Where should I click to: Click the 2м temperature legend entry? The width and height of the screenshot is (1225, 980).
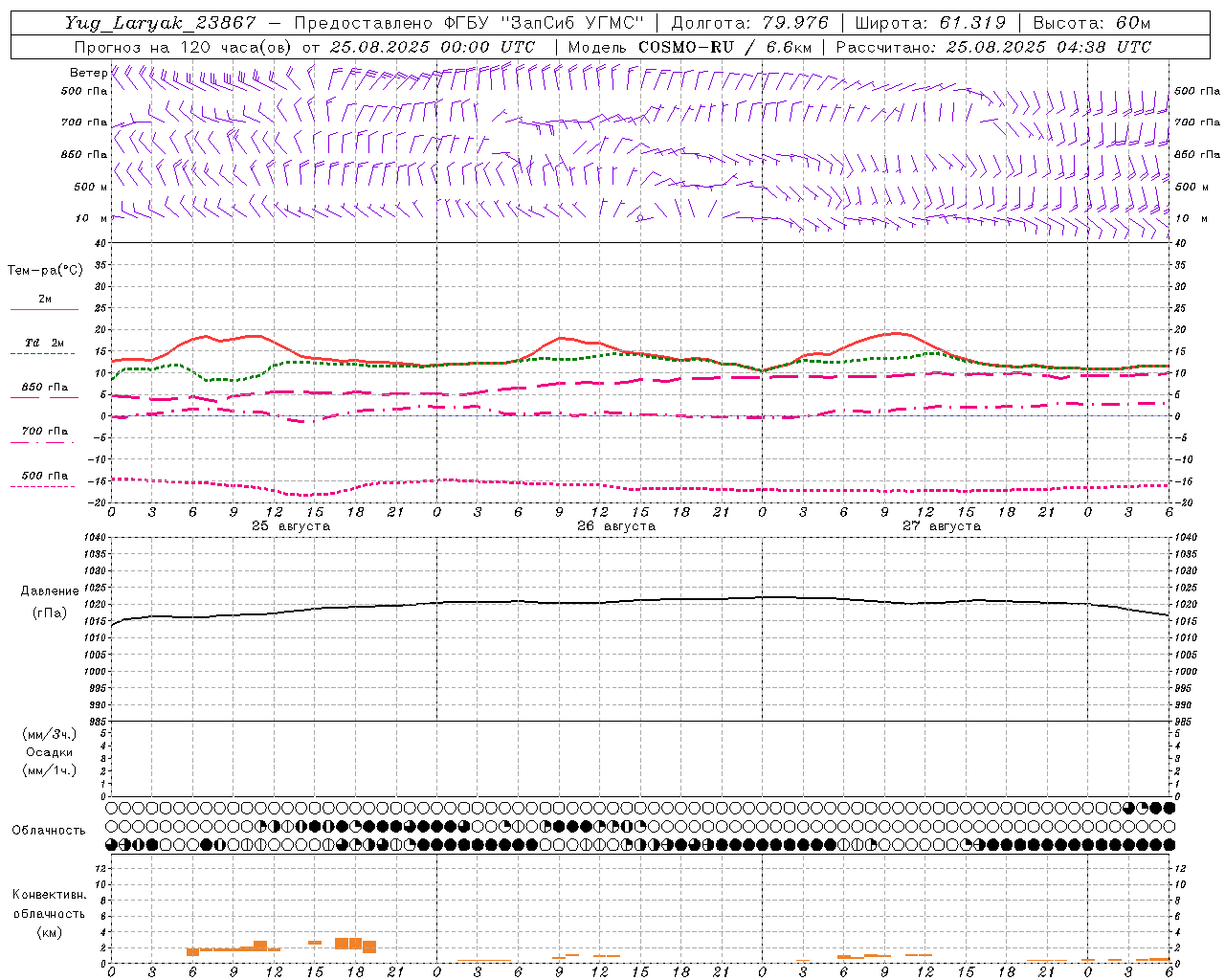tap(45, 299)
